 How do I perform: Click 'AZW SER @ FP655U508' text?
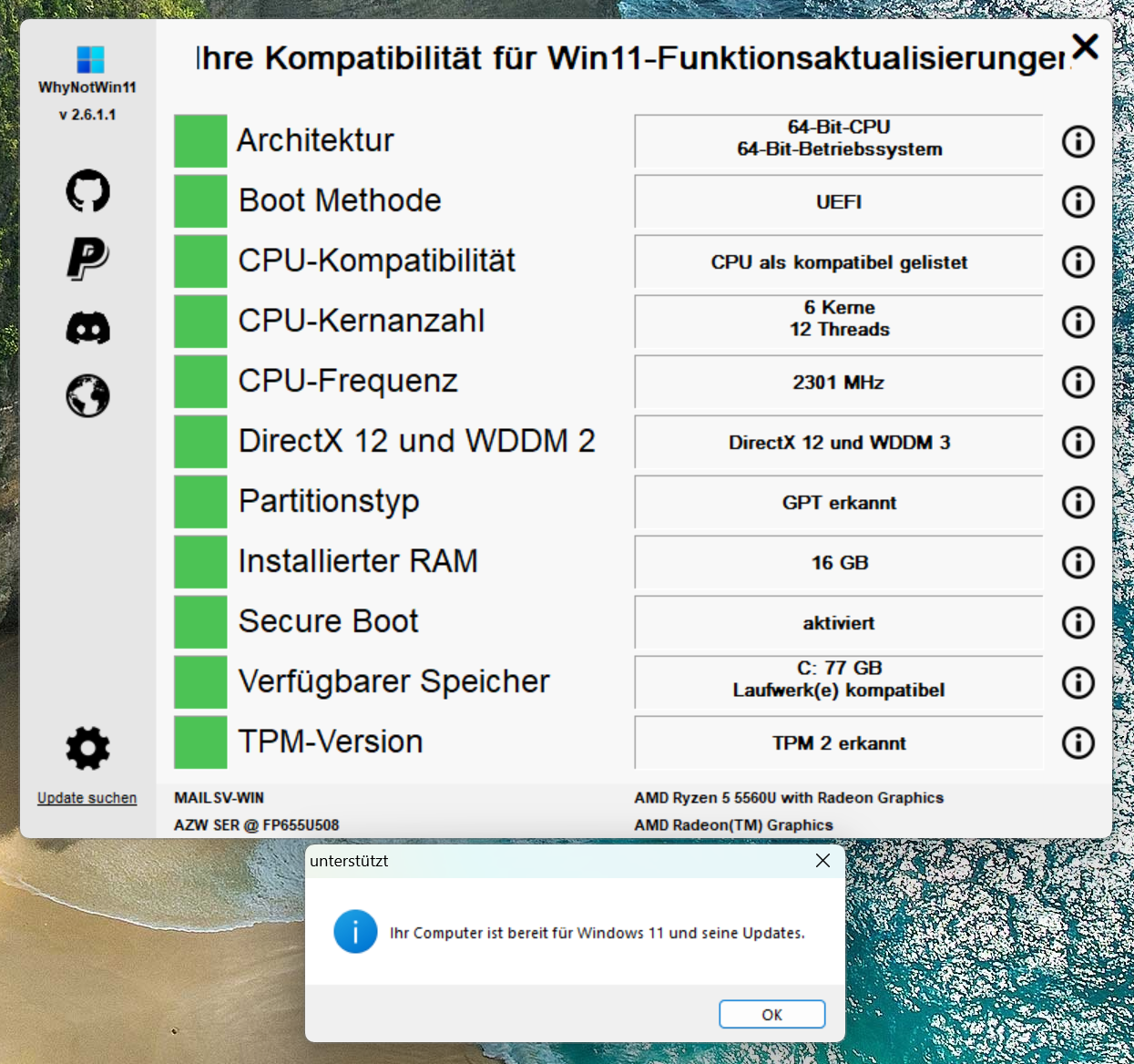[x=257, y=825]
